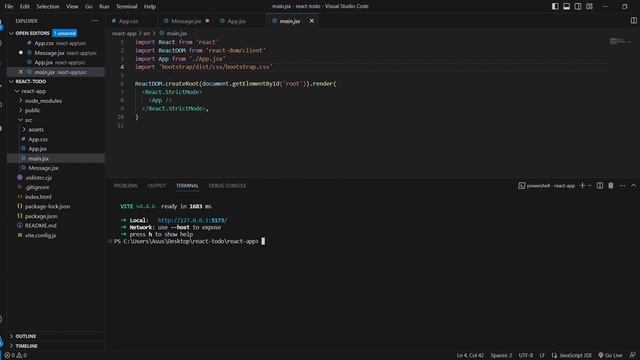Split the editor to the right
This screenshot has width=640, height=360.
pyautogui.click(x=633, y=20)
